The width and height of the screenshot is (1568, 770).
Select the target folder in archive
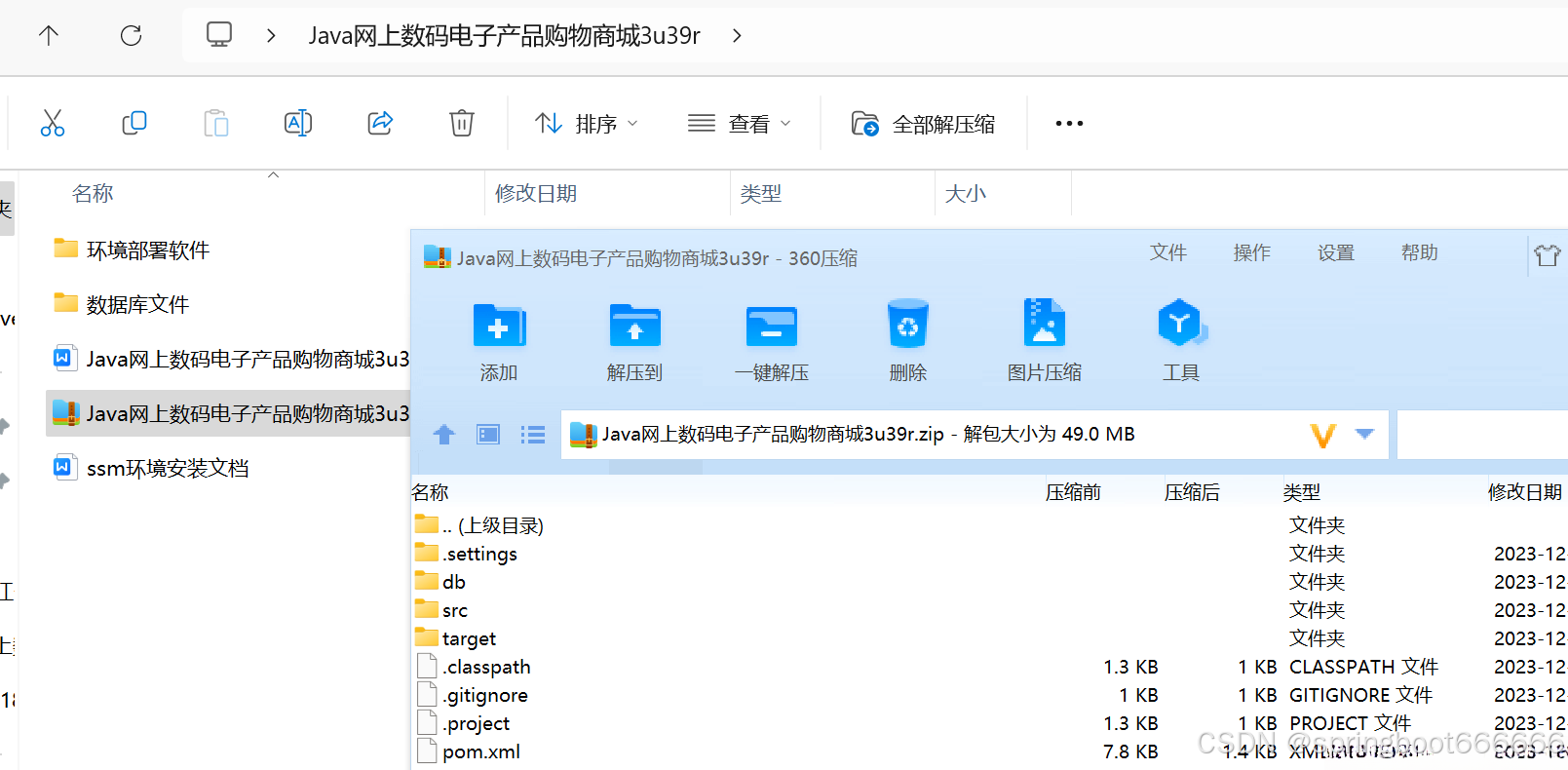tap(989, 638)
